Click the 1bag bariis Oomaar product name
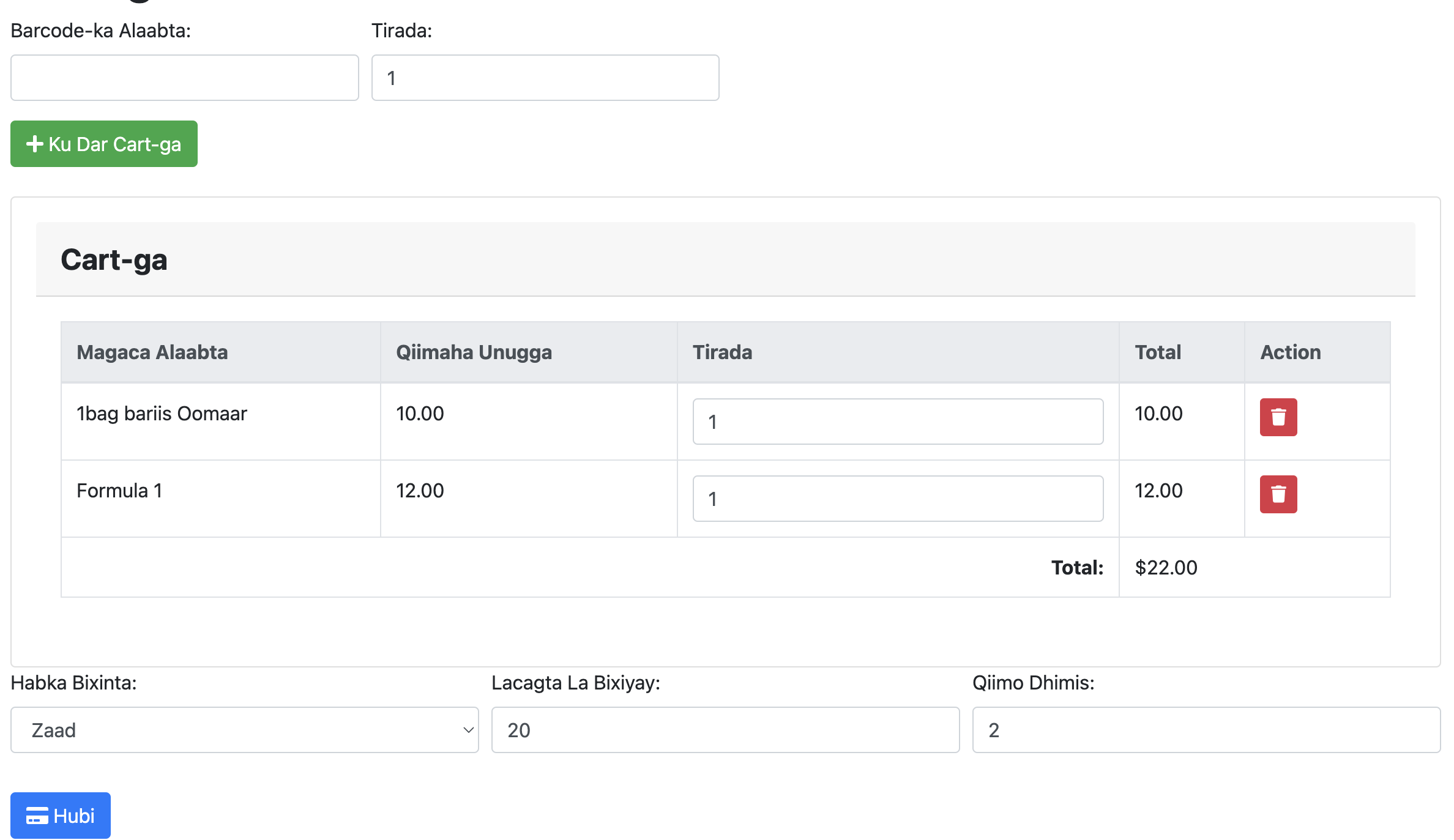The height and width of the screenshot is (840, 1454). 162,414
